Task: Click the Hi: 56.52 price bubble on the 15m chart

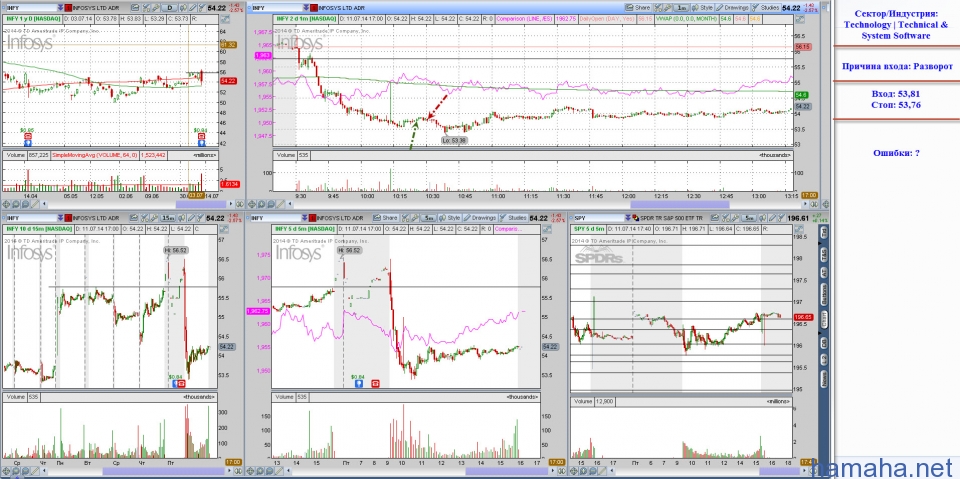Action: pos(176,250)
